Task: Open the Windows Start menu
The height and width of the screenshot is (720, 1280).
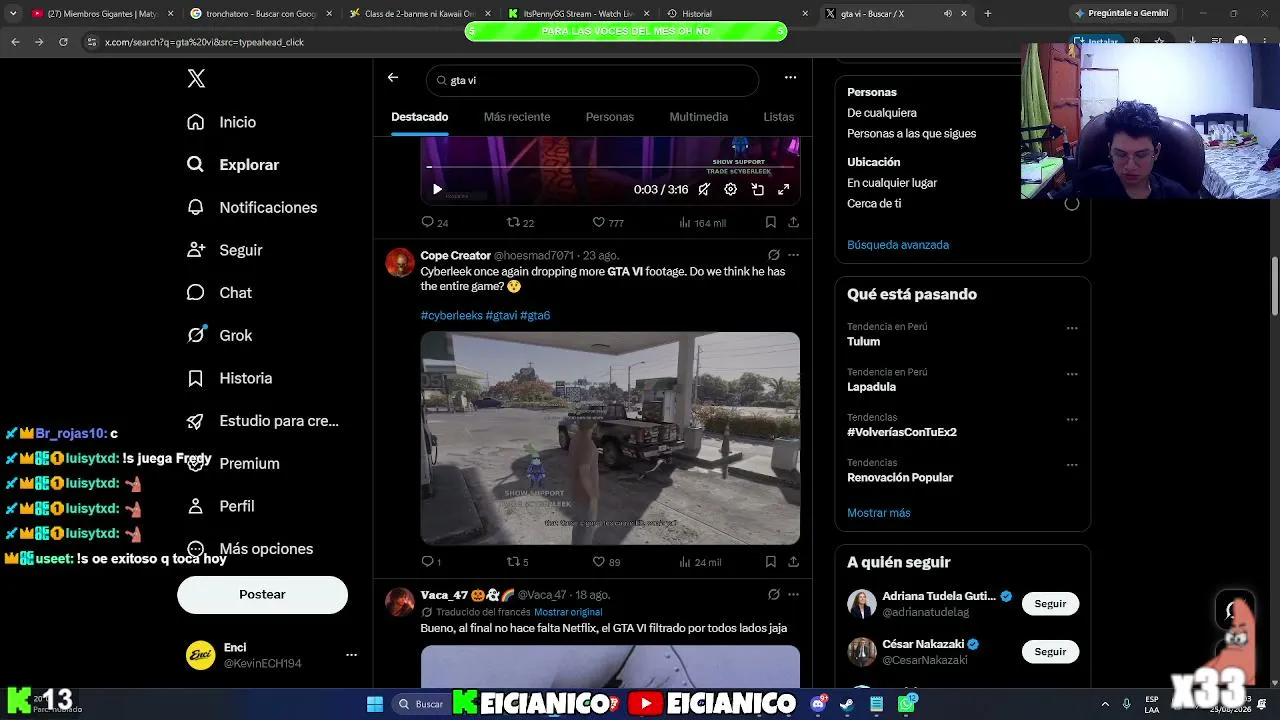Action: tap(375, 704)
